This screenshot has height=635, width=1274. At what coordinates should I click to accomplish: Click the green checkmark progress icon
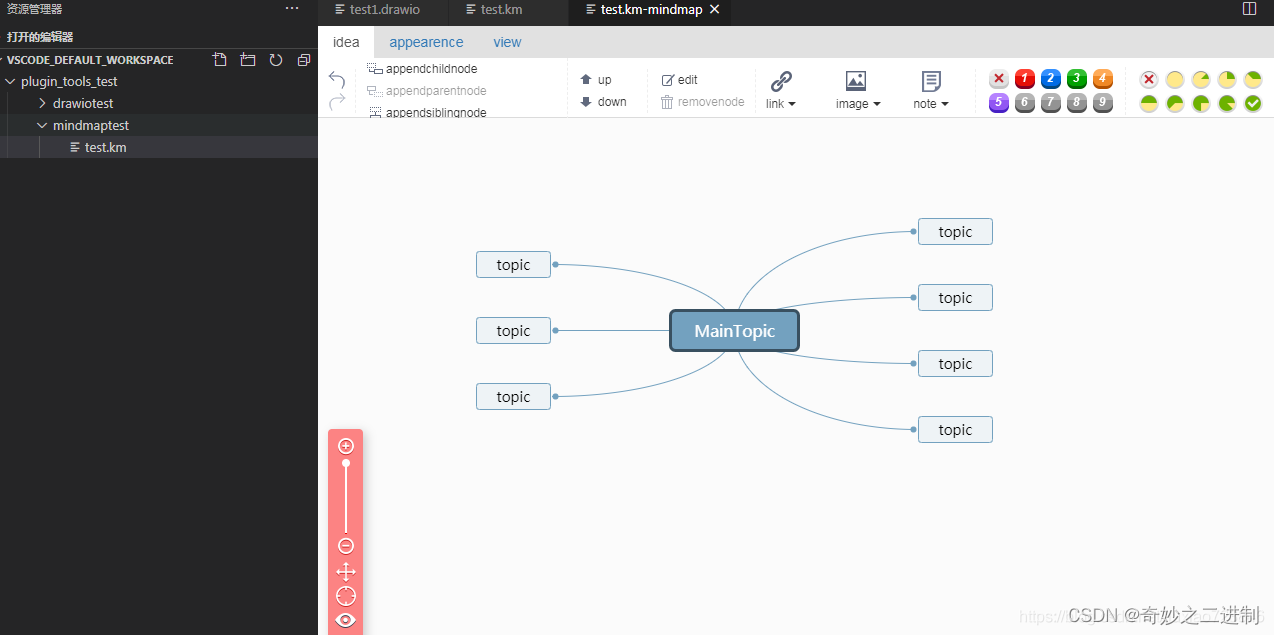point(1252,102)
